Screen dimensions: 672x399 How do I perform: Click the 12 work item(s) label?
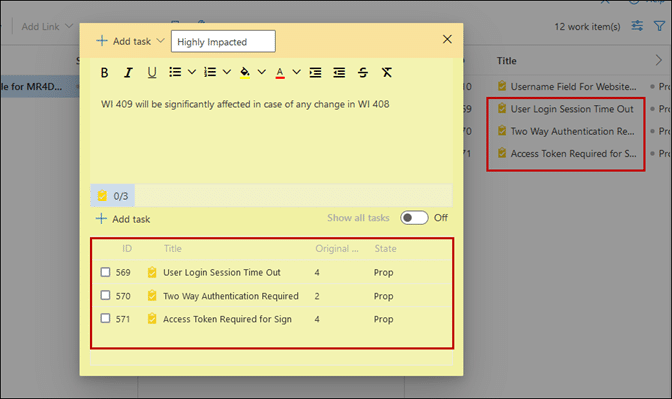click(587, 27)
